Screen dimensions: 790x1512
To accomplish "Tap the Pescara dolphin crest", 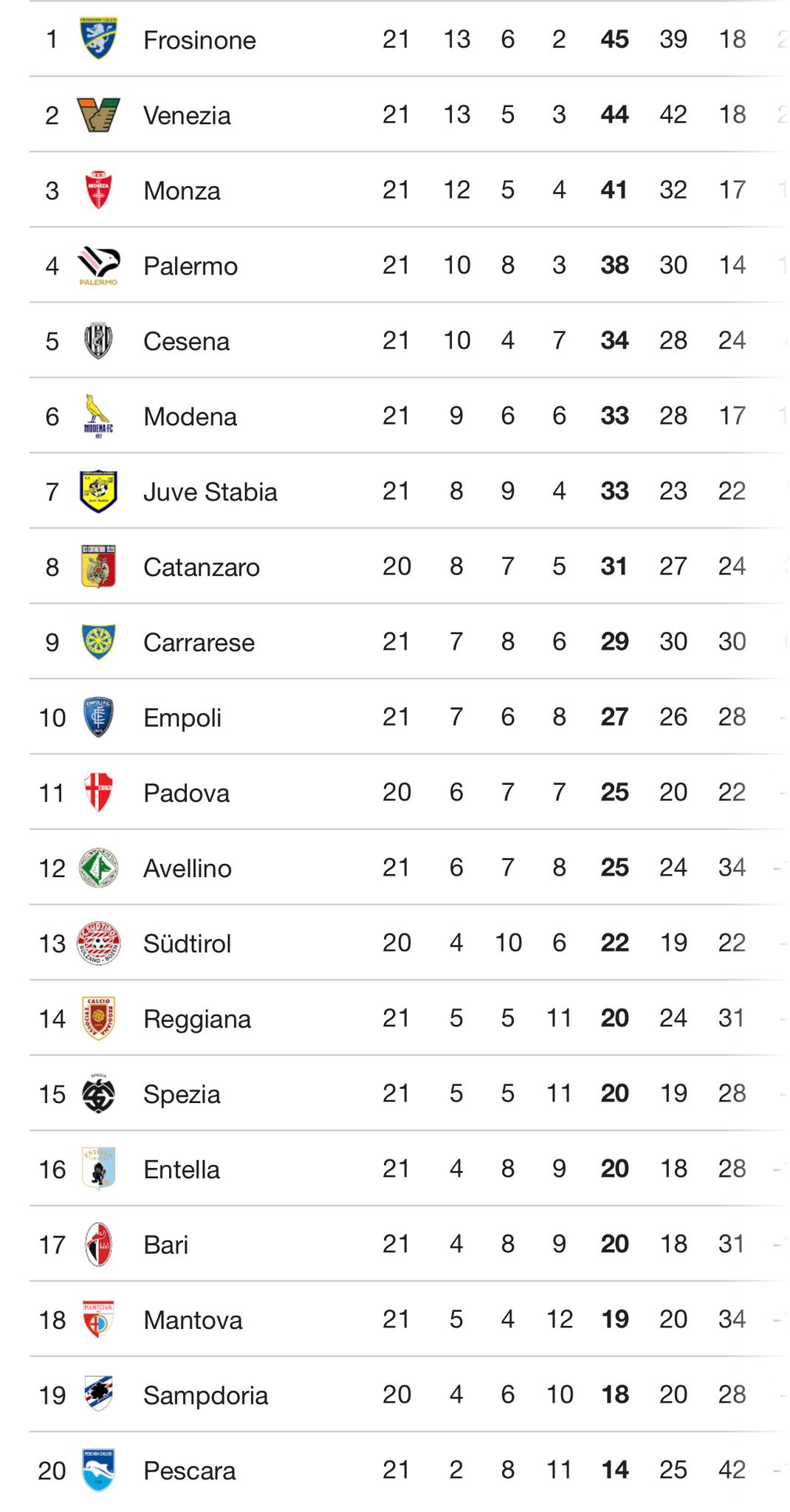I will 98,1470.
